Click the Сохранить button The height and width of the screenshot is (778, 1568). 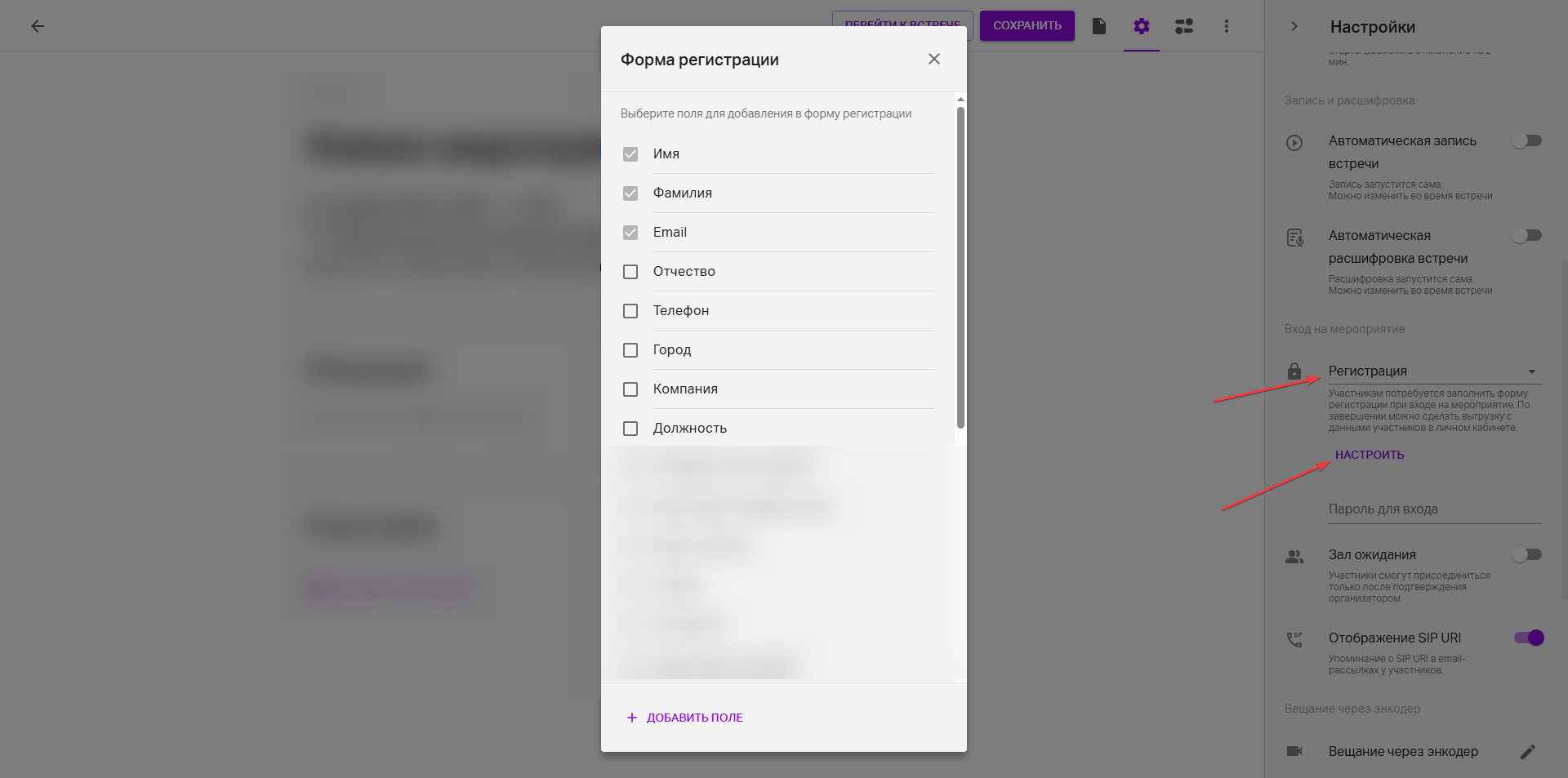(x=1027, y=25)
